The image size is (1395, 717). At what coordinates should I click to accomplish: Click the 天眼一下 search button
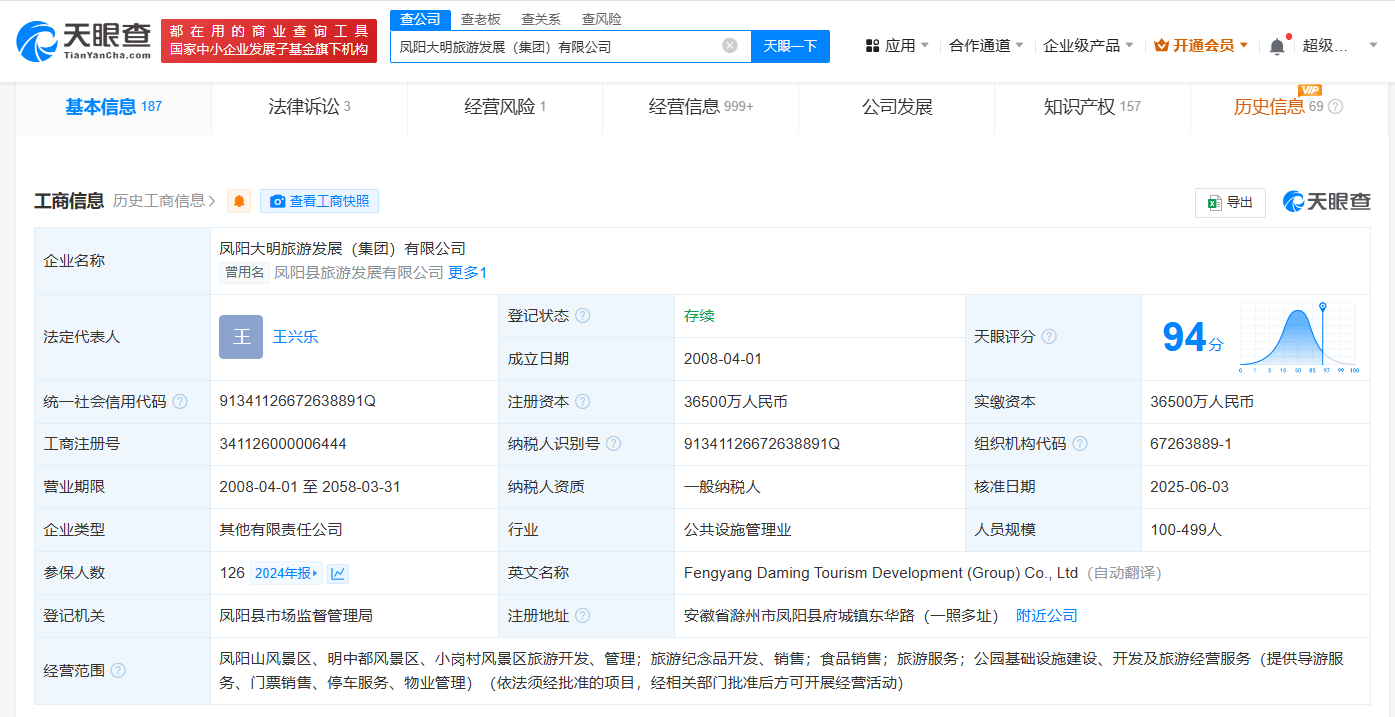[790, 46]
